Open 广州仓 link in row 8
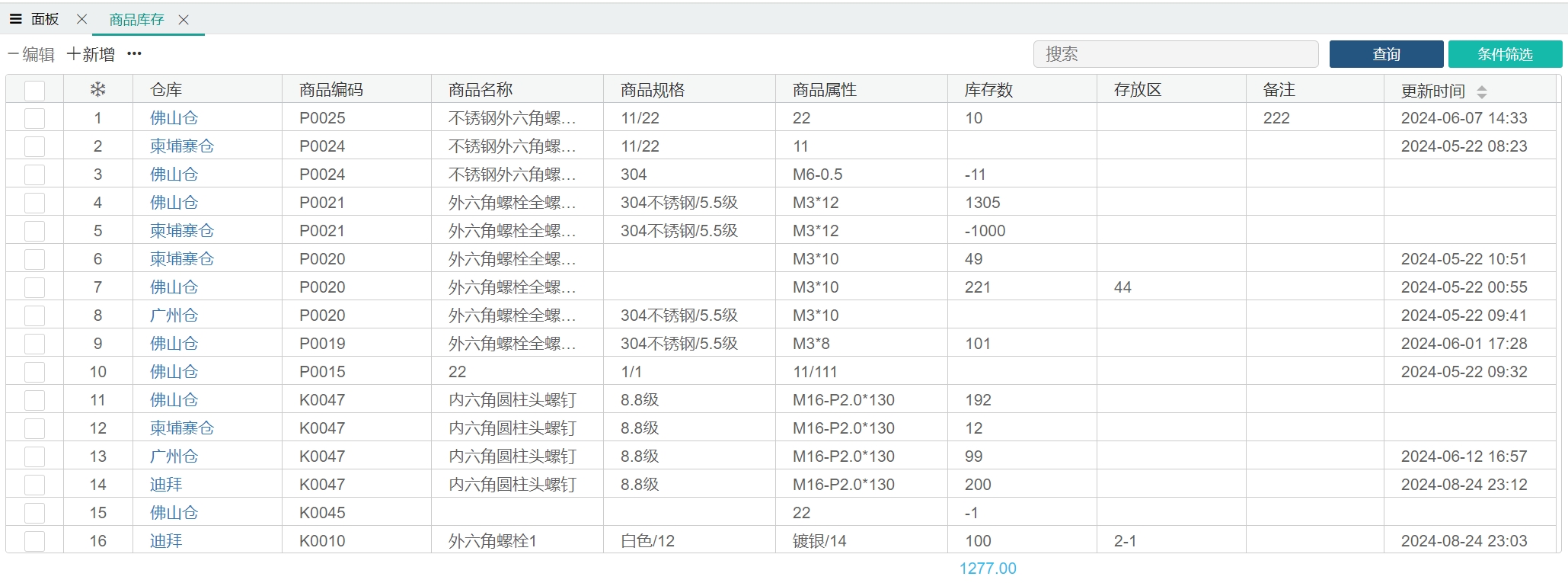This screenshot has width=1568, height=583. [174, 316]
